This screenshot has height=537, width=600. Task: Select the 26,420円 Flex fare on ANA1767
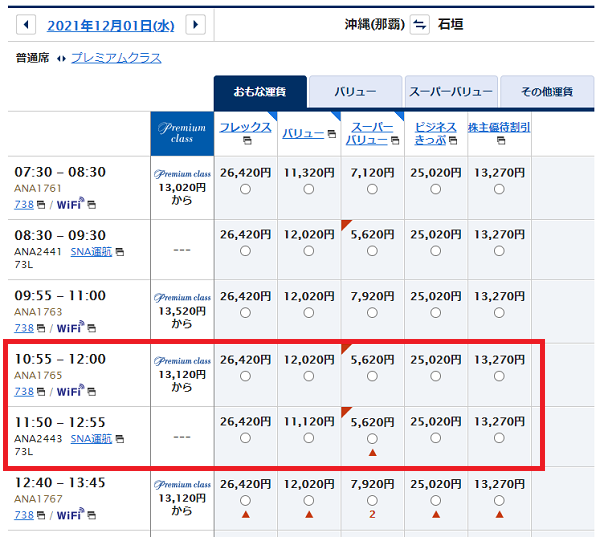[245, 500]
